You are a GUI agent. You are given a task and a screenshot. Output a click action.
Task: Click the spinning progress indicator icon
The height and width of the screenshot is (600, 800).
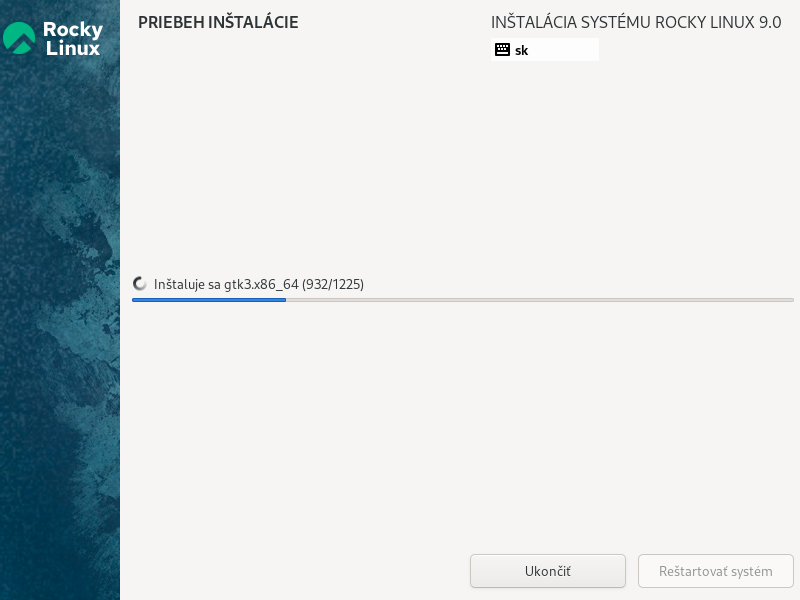click(x=139, y=284)
